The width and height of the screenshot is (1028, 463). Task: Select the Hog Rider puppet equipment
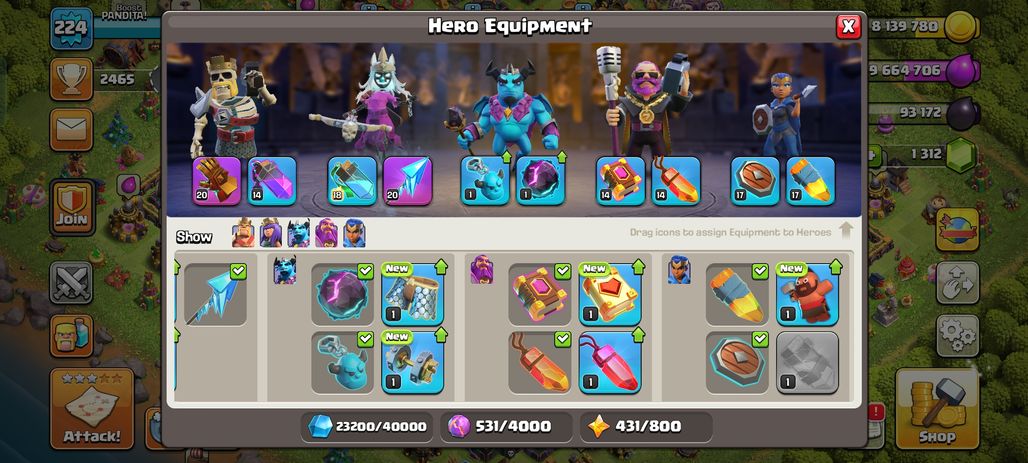807,294
